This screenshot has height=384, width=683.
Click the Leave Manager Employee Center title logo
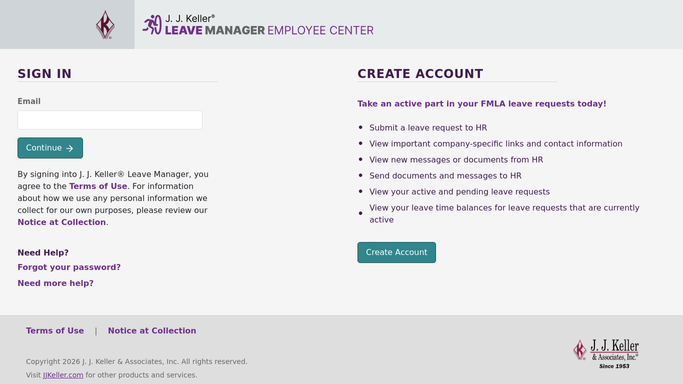pos(258,25)
